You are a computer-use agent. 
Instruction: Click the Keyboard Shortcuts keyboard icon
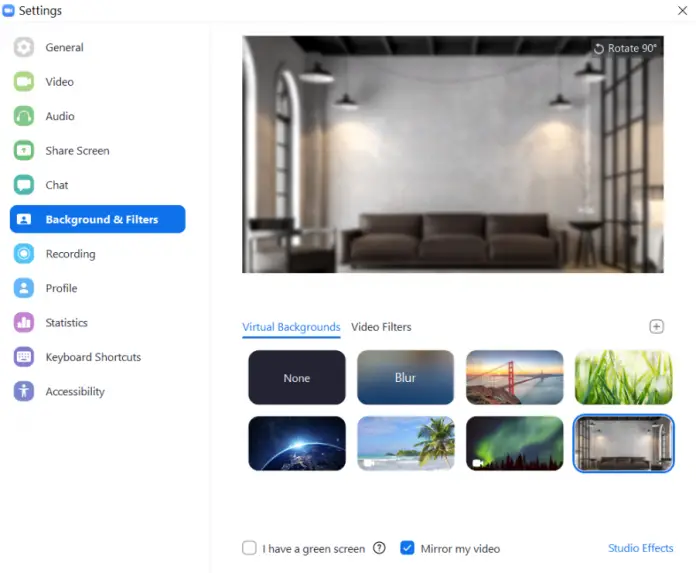tap(24, 357)
